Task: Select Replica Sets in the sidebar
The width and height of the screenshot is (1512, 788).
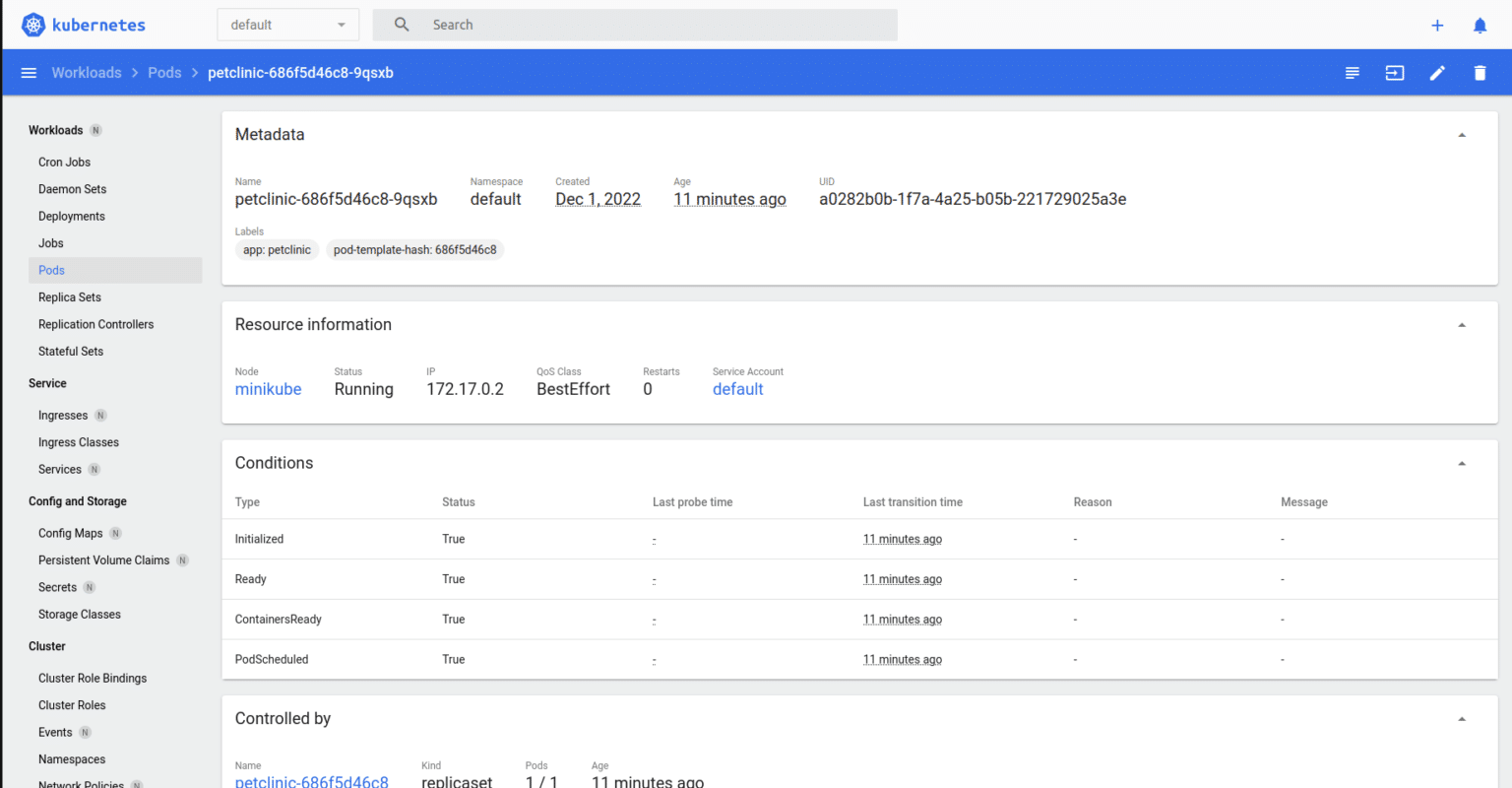Action: pyautogui.click(x=70, y=297)
